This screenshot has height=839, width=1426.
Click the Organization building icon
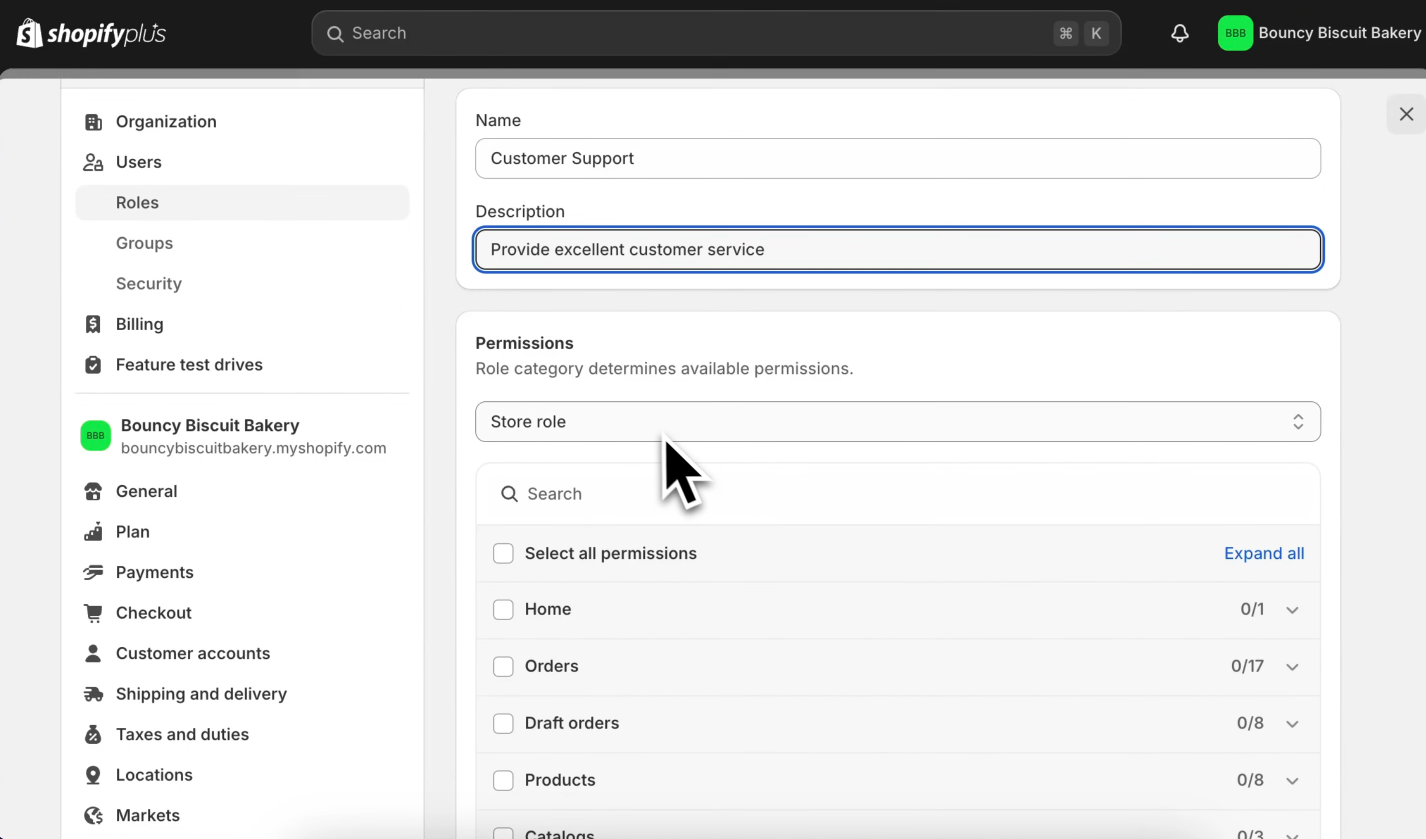coord(93,122)
